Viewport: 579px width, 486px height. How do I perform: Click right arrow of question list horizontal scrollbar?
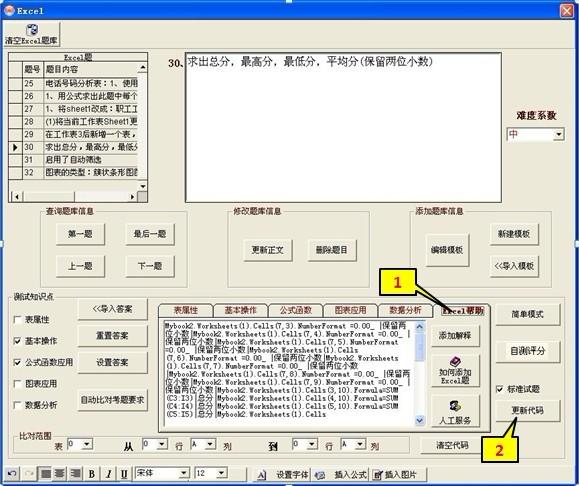point(133,197)
